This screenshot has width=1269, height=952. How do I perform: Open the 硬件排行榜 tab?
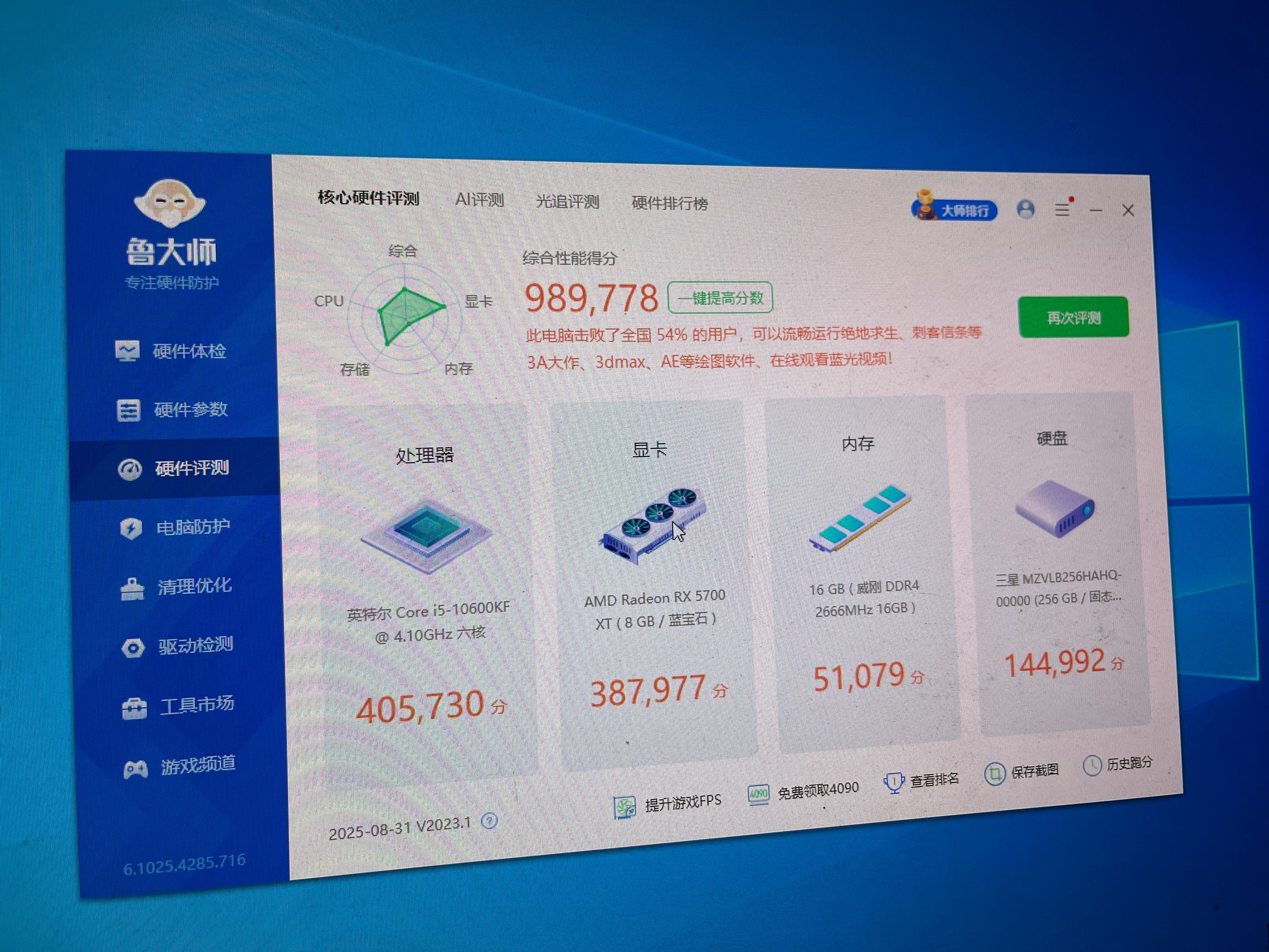click(x=670, y=203)
